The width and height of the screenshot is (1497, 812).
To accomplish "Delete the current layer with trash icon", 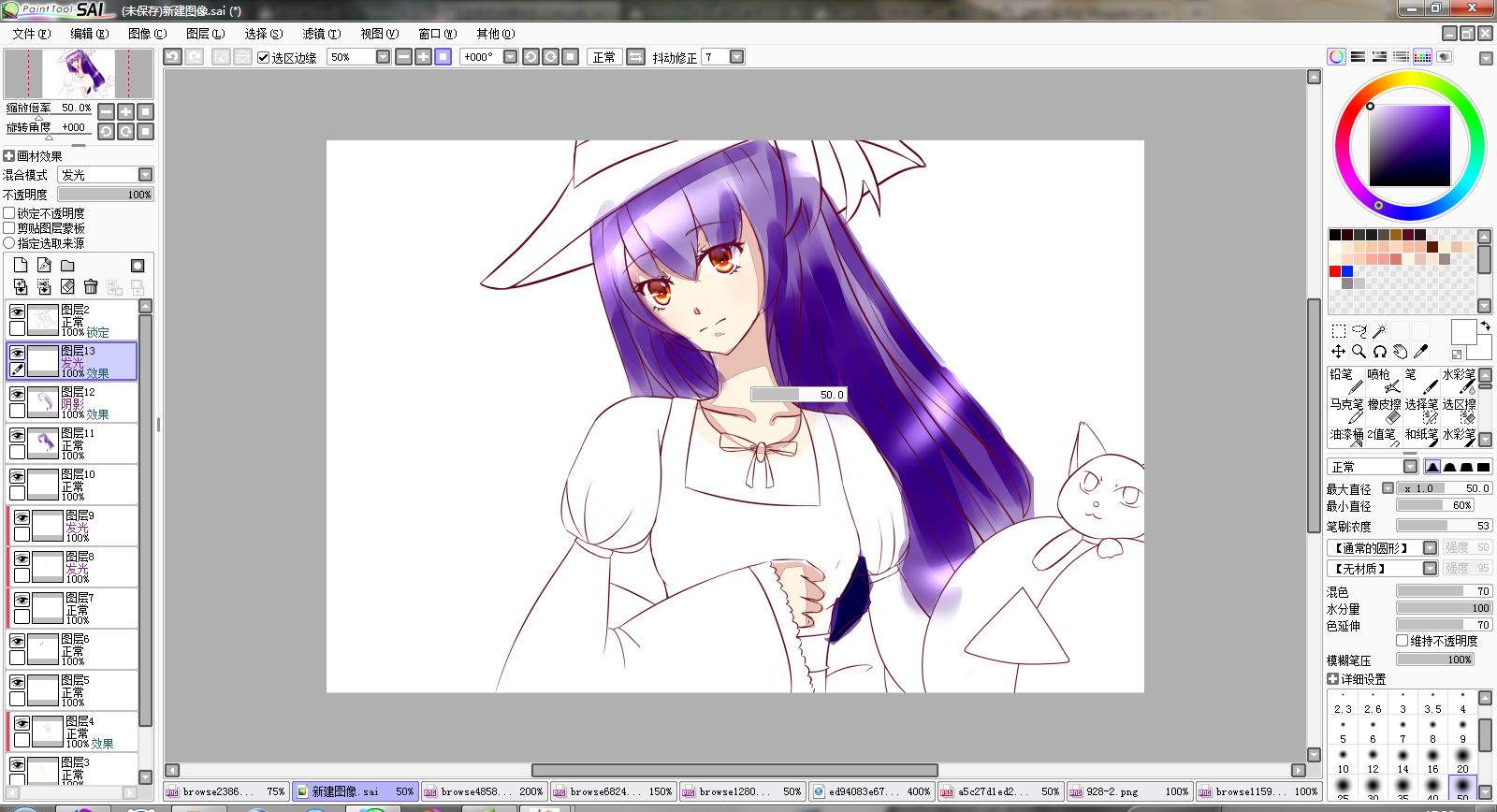I will click(91, 286).
